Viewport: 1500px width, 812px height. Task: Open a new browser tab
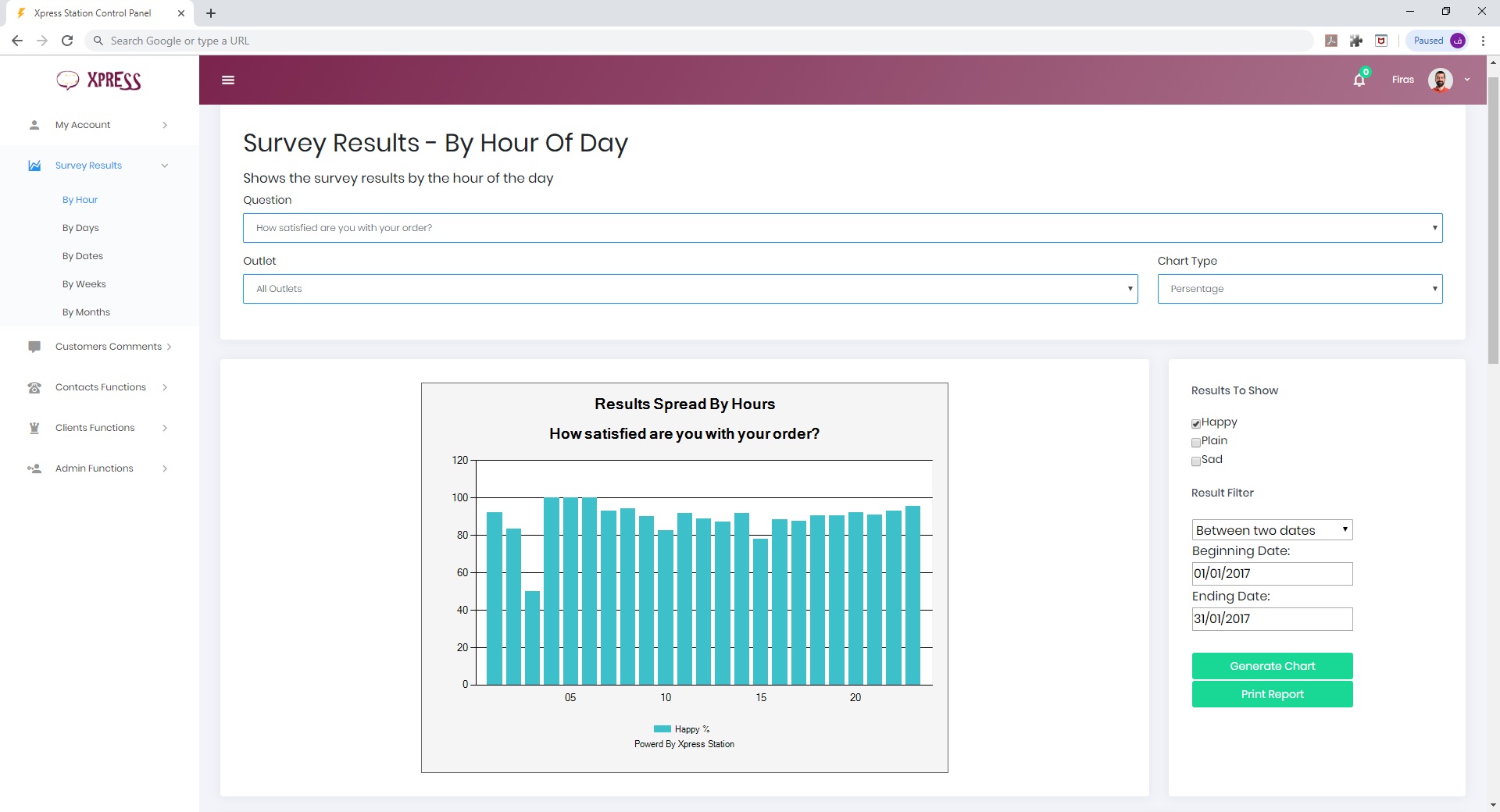coord(211,13)
